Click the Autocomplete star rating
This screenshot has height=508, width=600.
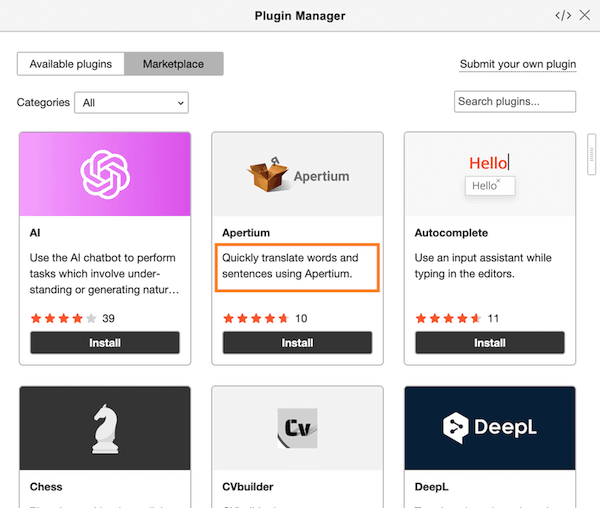[x=448, y=318]
